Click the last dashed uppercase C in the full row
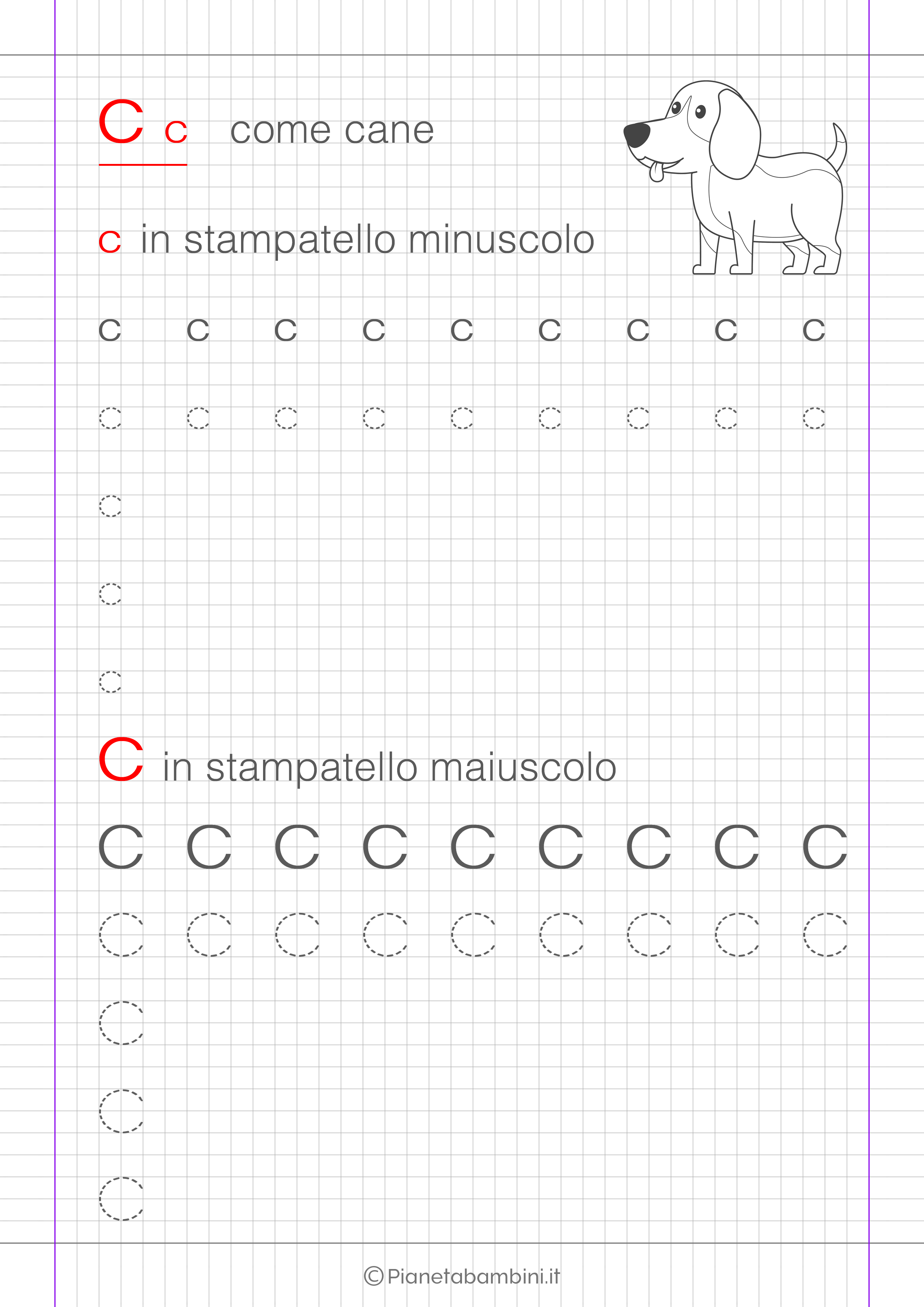Viewport: 924px width, 1307px height. coord(825,935)
